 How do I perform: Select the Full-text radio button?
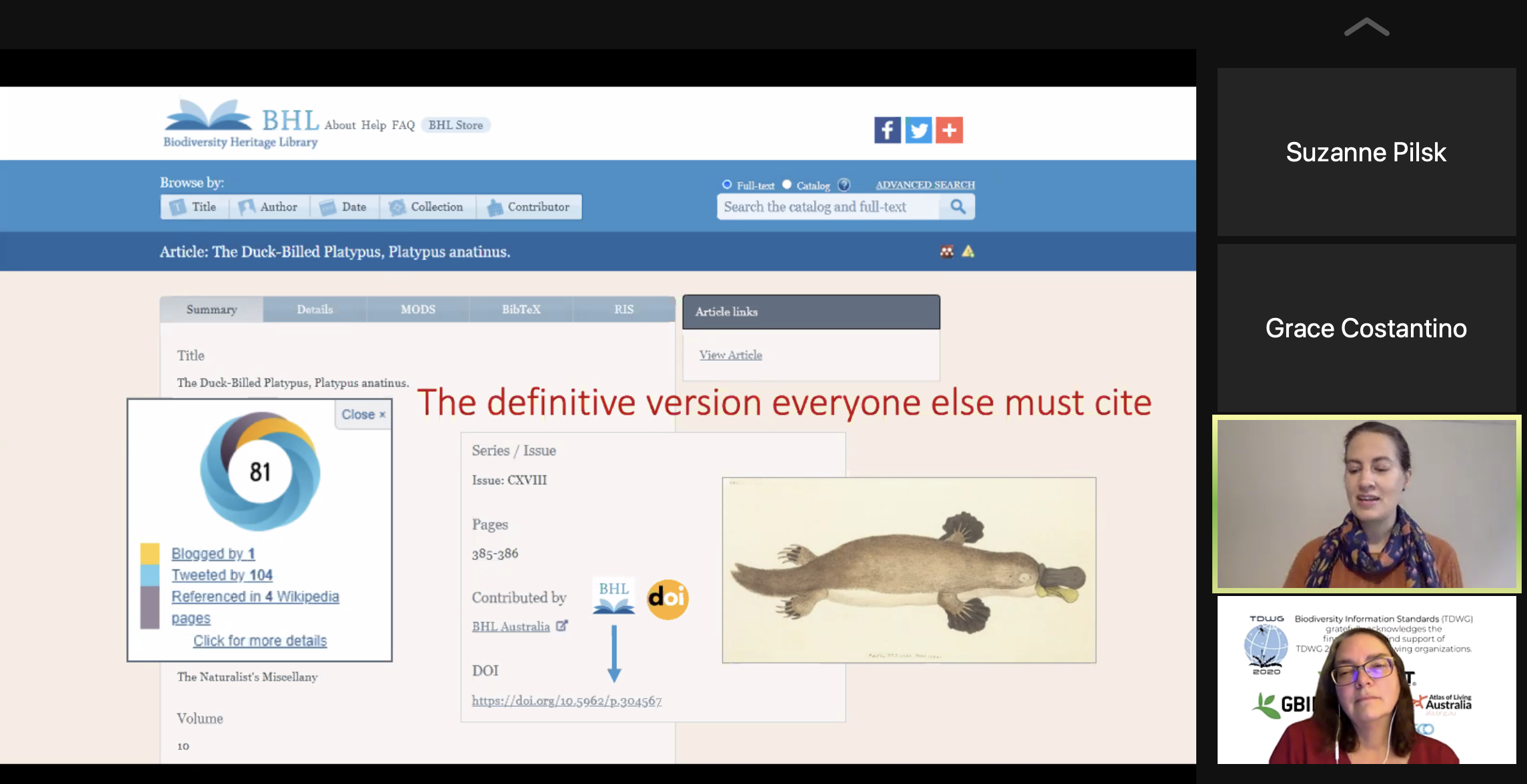click(x=726, y=185)
